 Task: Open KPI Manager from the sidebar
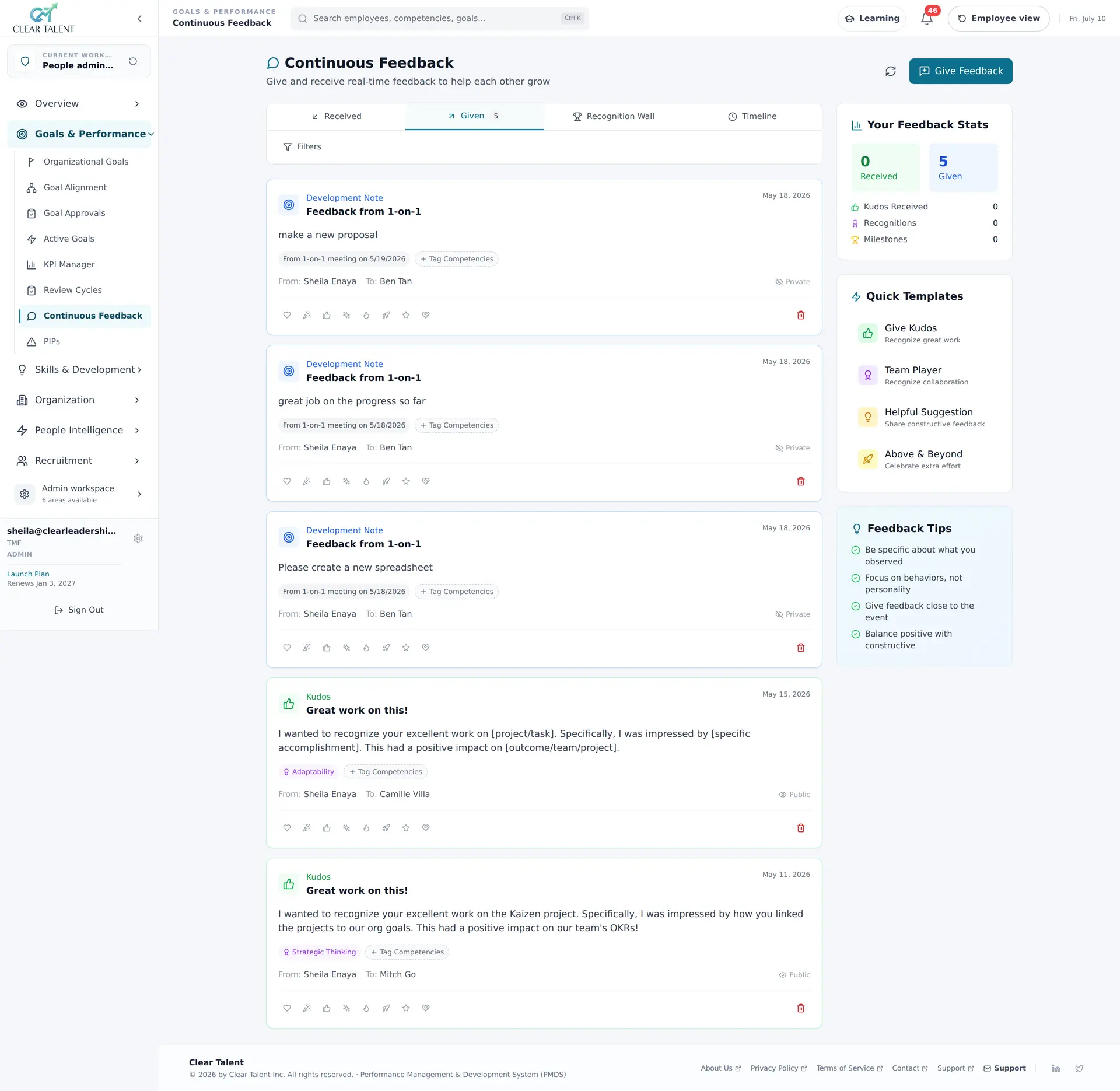coord(85,265)
